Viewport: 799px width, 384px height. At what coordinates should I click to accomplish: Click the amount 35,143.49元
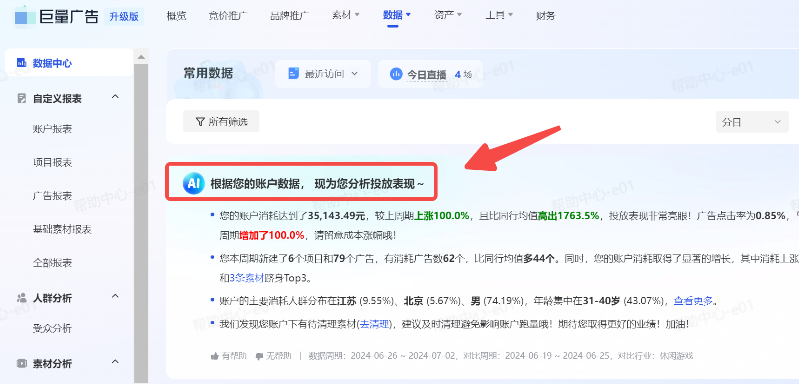tap(336, 215)
